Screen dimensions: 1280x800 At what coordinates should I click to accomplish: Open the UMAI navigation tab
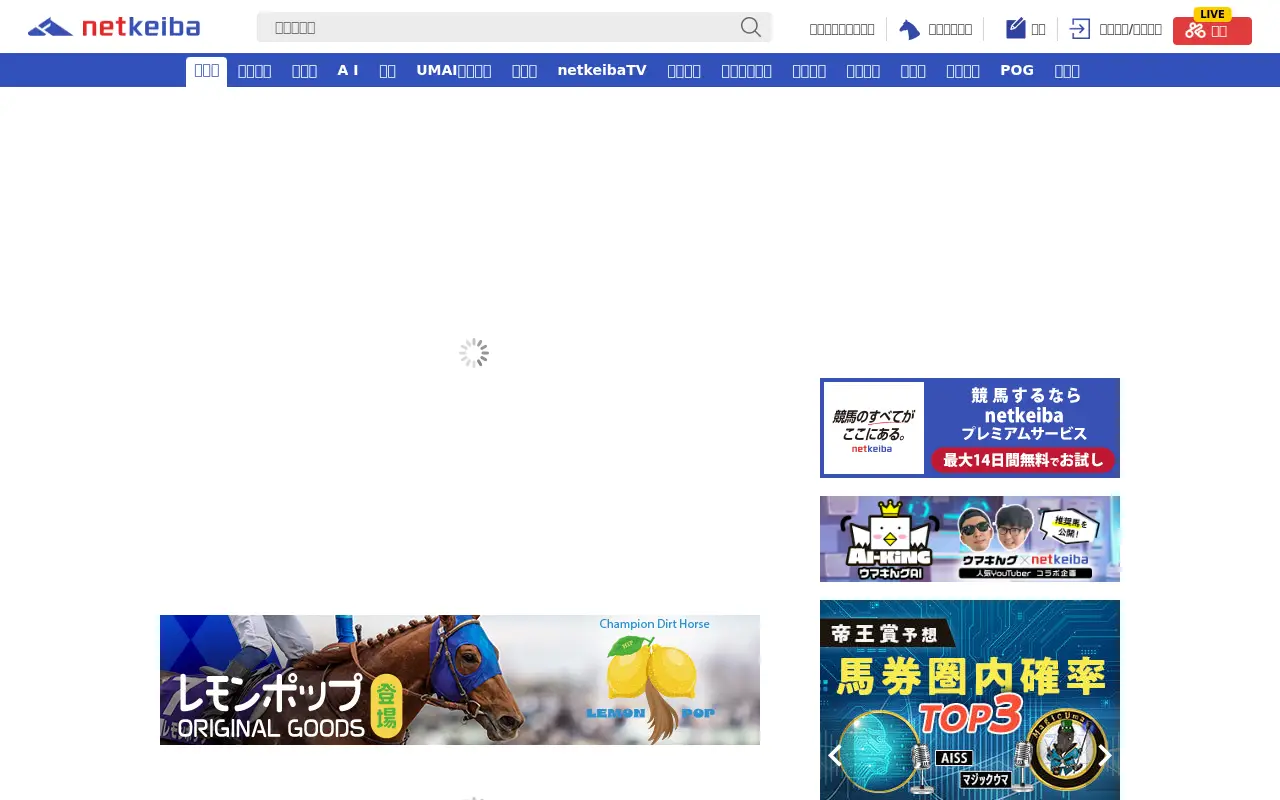point(454,70)
